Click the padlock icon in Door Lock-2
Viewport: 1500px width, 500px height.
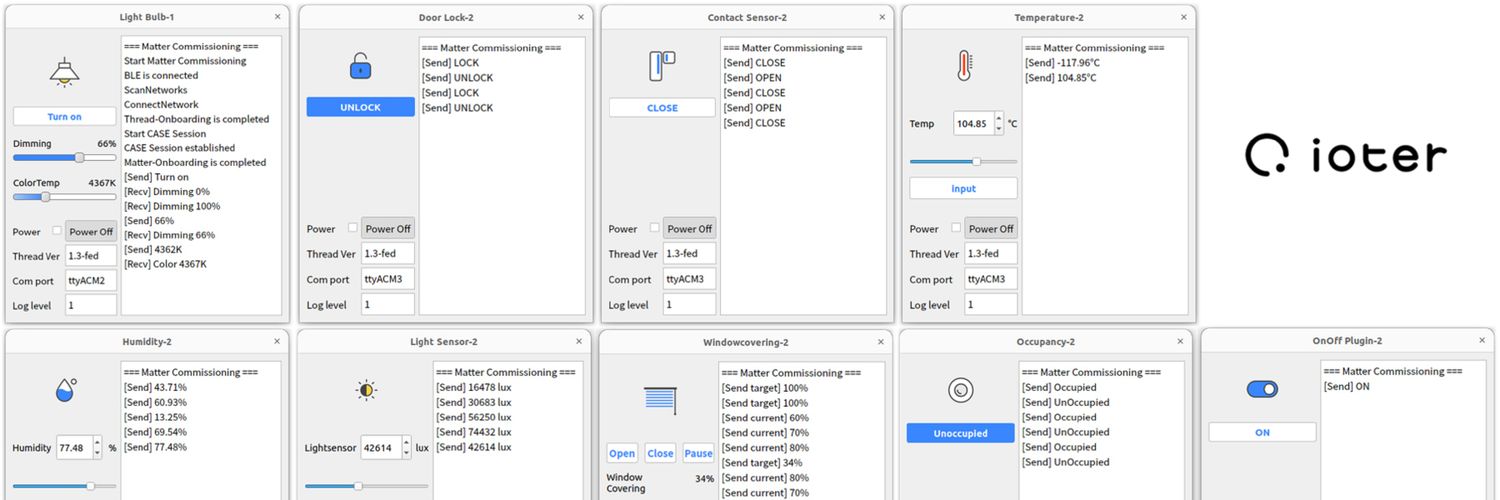(x=360, y=66)
